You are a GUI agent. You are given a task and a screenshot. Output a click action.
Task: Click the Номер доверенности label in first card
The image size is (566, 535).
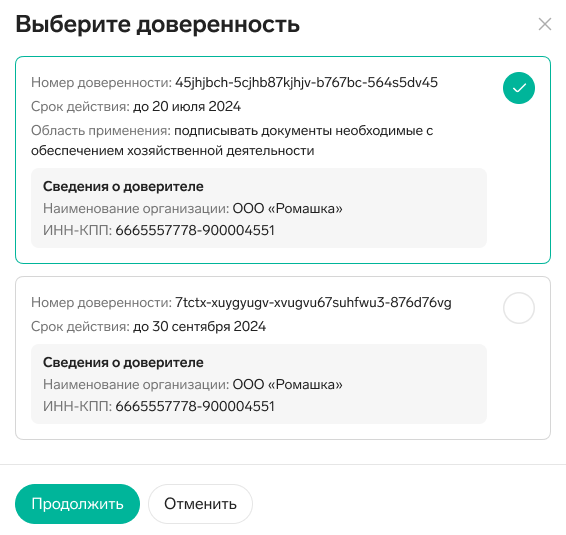(101, 82)
